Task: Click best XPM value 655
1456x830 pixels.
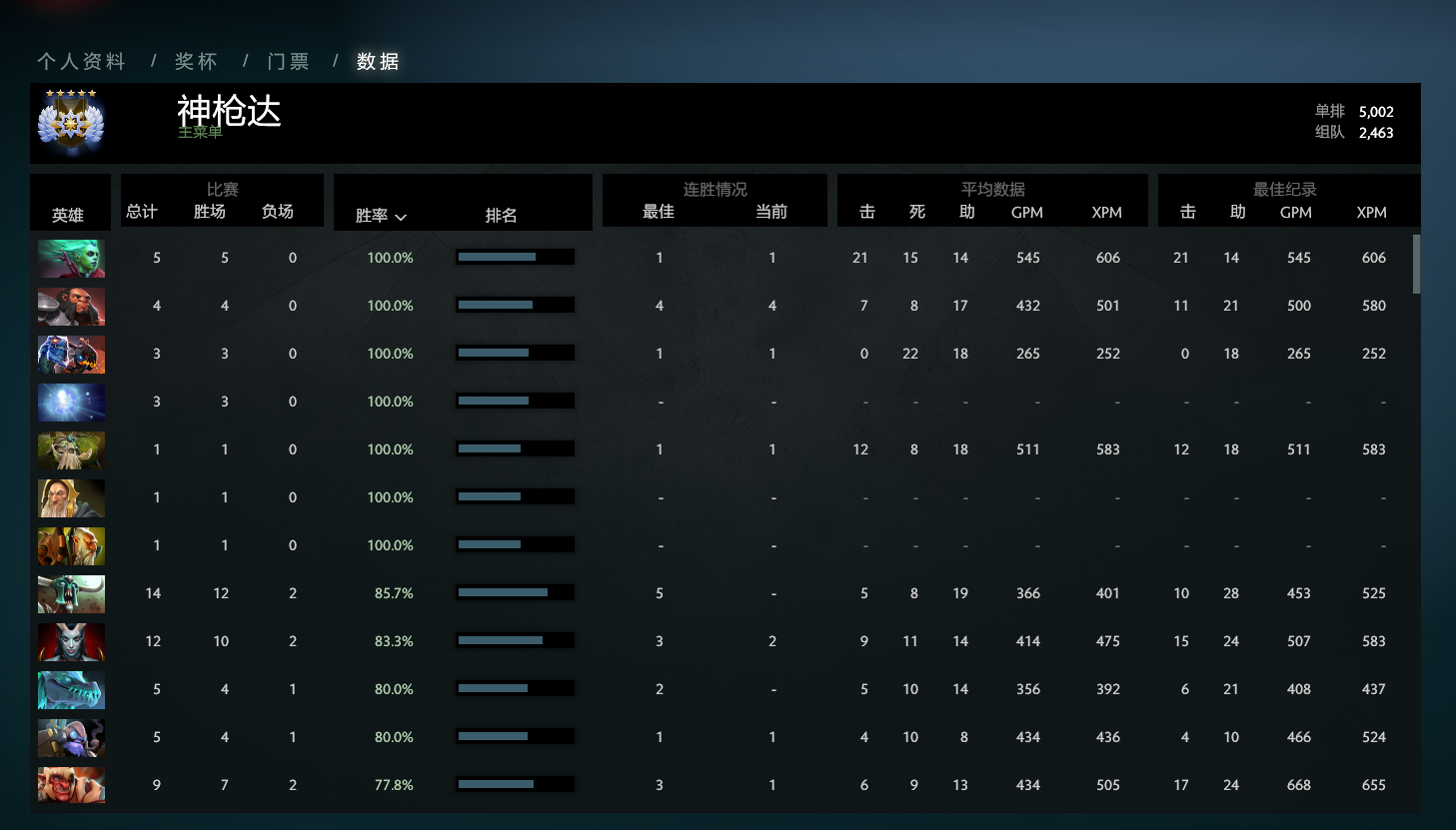Action: coord(1374,785)
